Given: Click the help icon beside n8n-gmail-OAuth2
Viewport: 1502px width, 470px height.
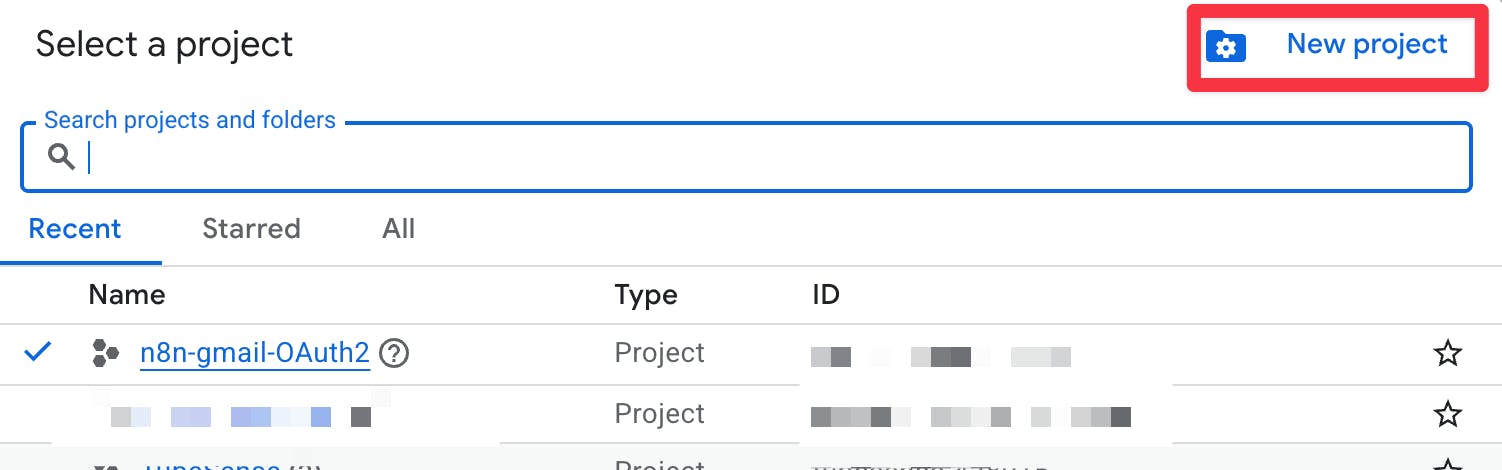Looking at the screenshot, I should click(x=395, y=353).
